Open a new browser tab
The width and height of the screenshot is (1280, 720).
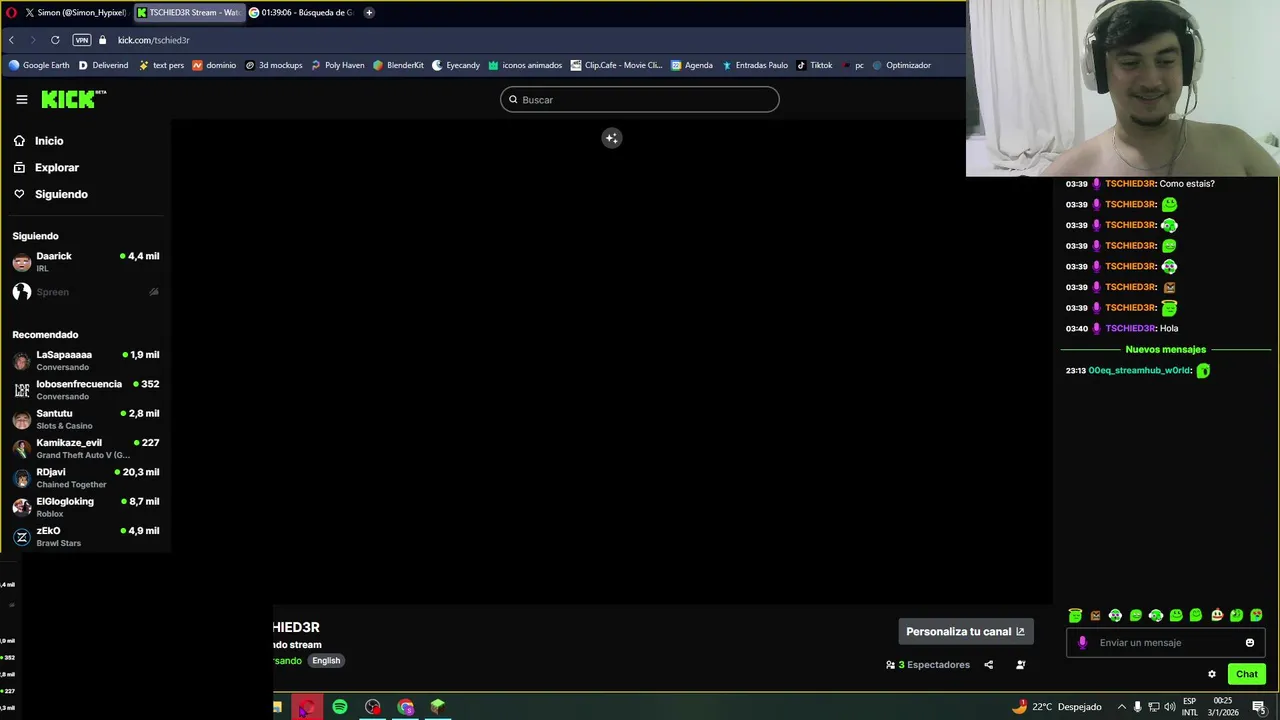click(369, 12)
